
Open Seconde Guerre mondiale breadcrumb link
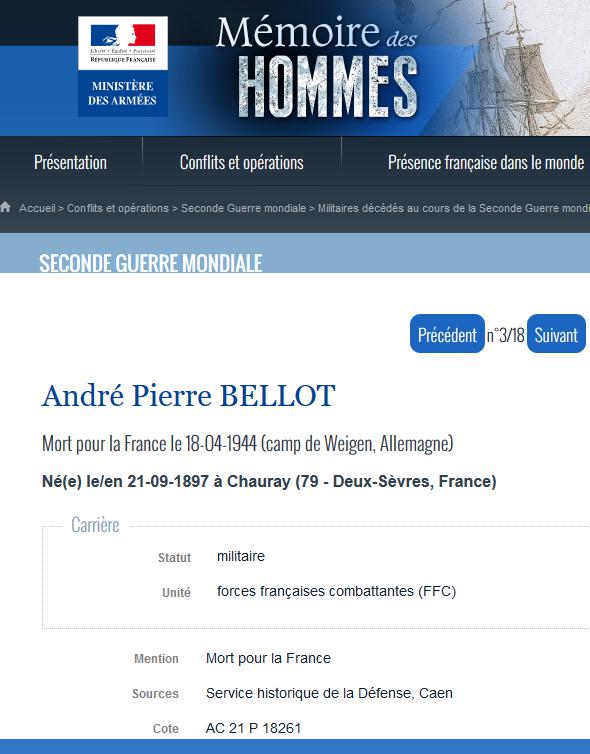(x=243, y=208)
